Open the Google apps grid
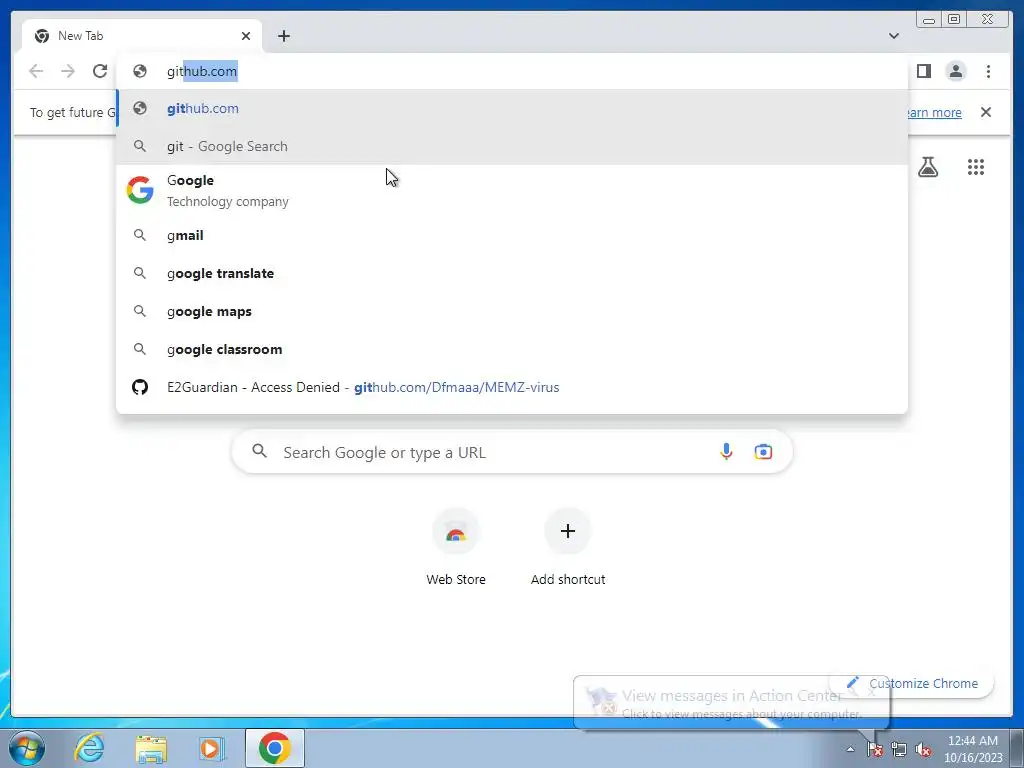 975,167
